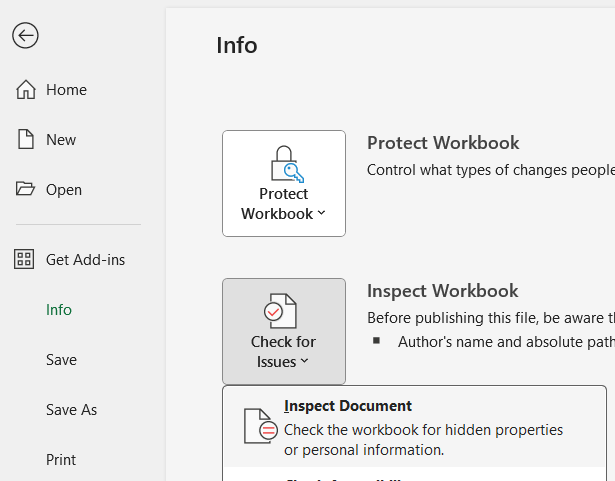Click the New blank page icon

click(x=25, y=139)
